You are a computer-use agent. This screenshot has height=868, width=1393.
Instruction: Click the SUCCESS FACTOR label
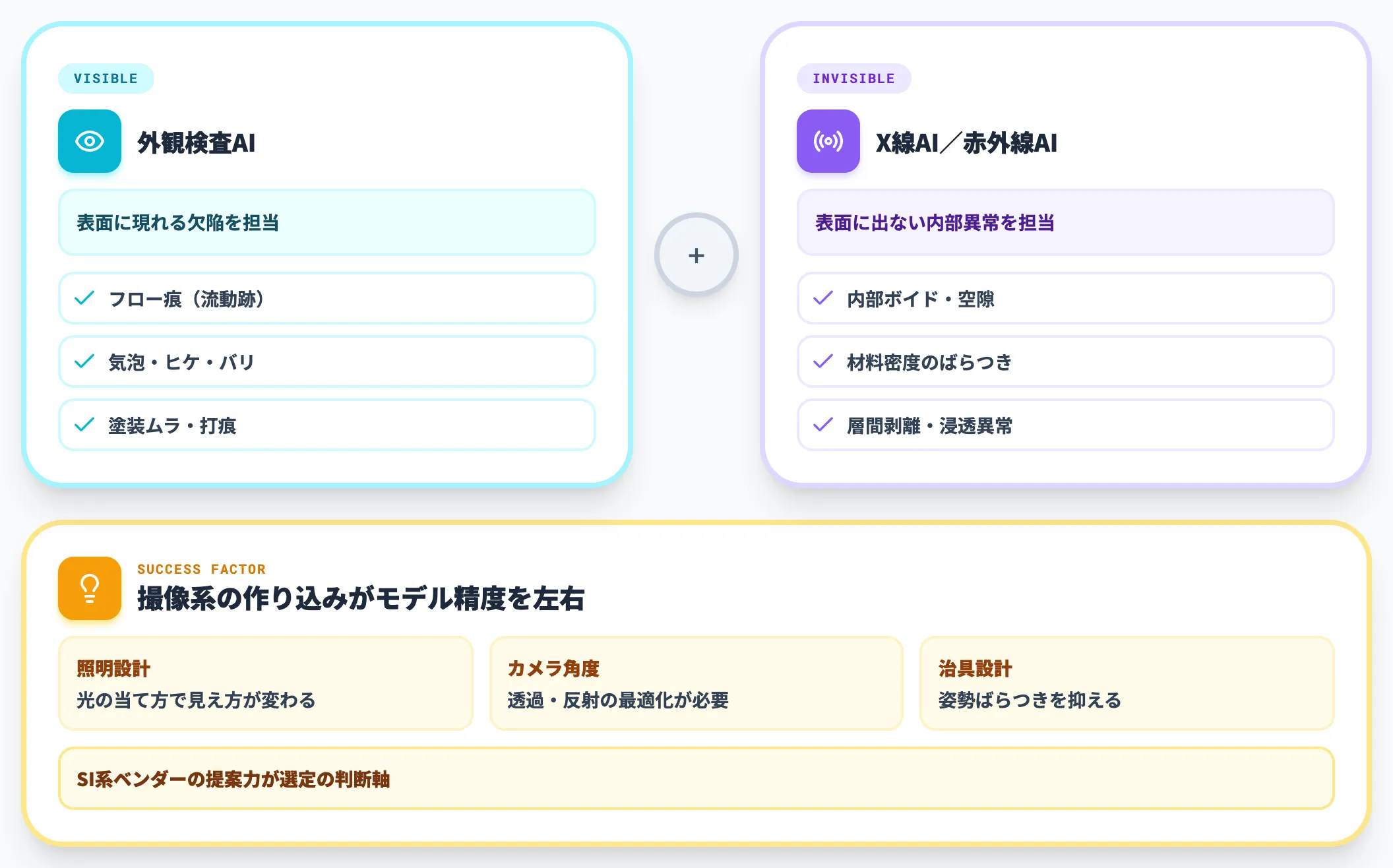[202, 569]
